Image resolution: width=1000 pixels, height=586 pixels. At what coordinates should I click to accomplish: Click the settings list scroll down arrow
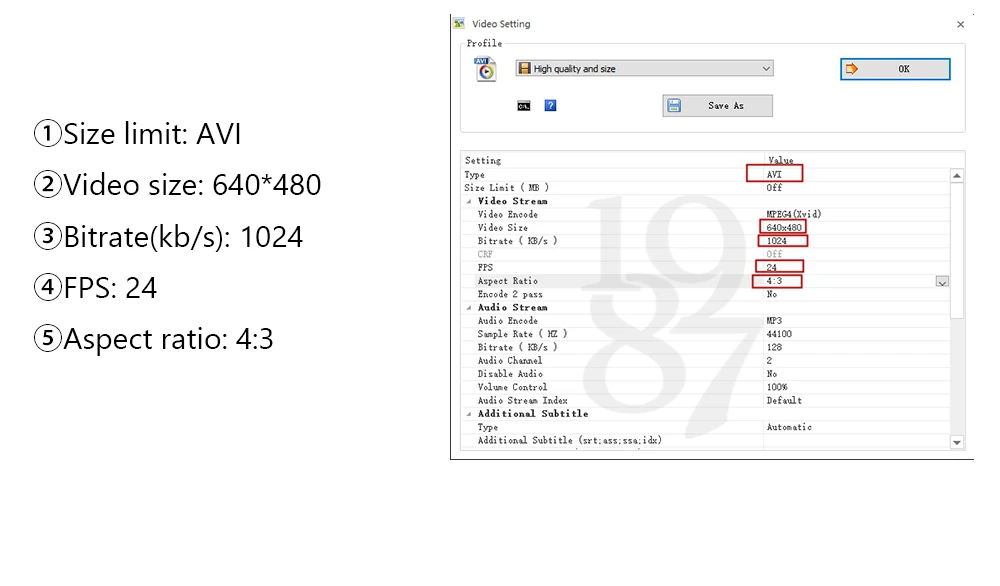pyautogui.click(x=957, y=442)
